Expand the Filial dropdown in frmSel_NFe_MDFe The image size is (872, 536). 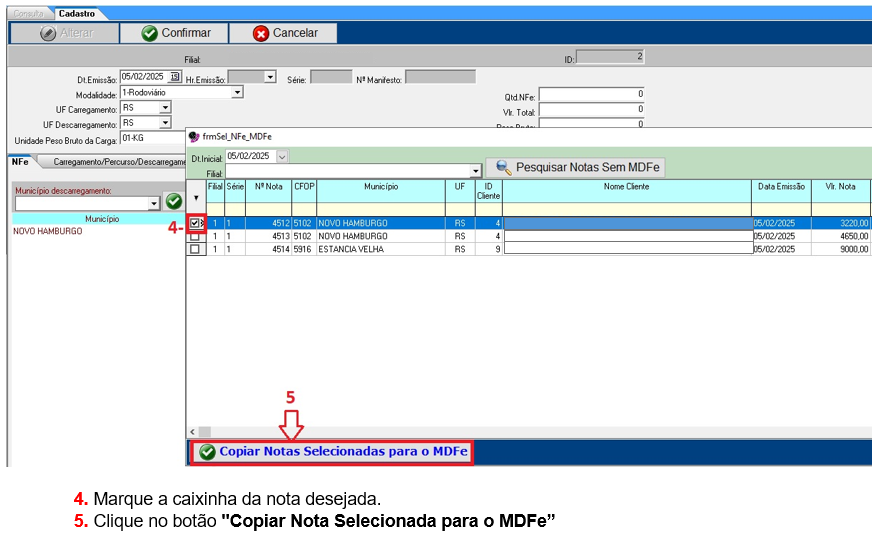click(475, 171)
